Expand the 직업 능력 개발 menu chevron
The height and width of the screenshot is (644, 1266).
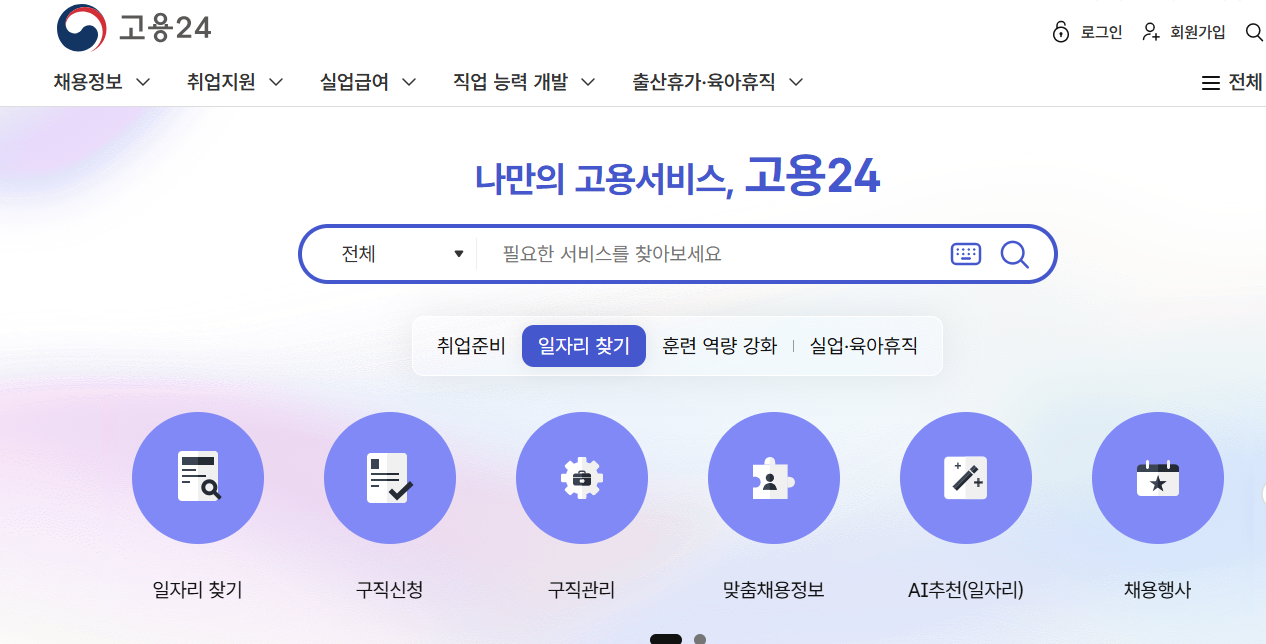point(588,82)
